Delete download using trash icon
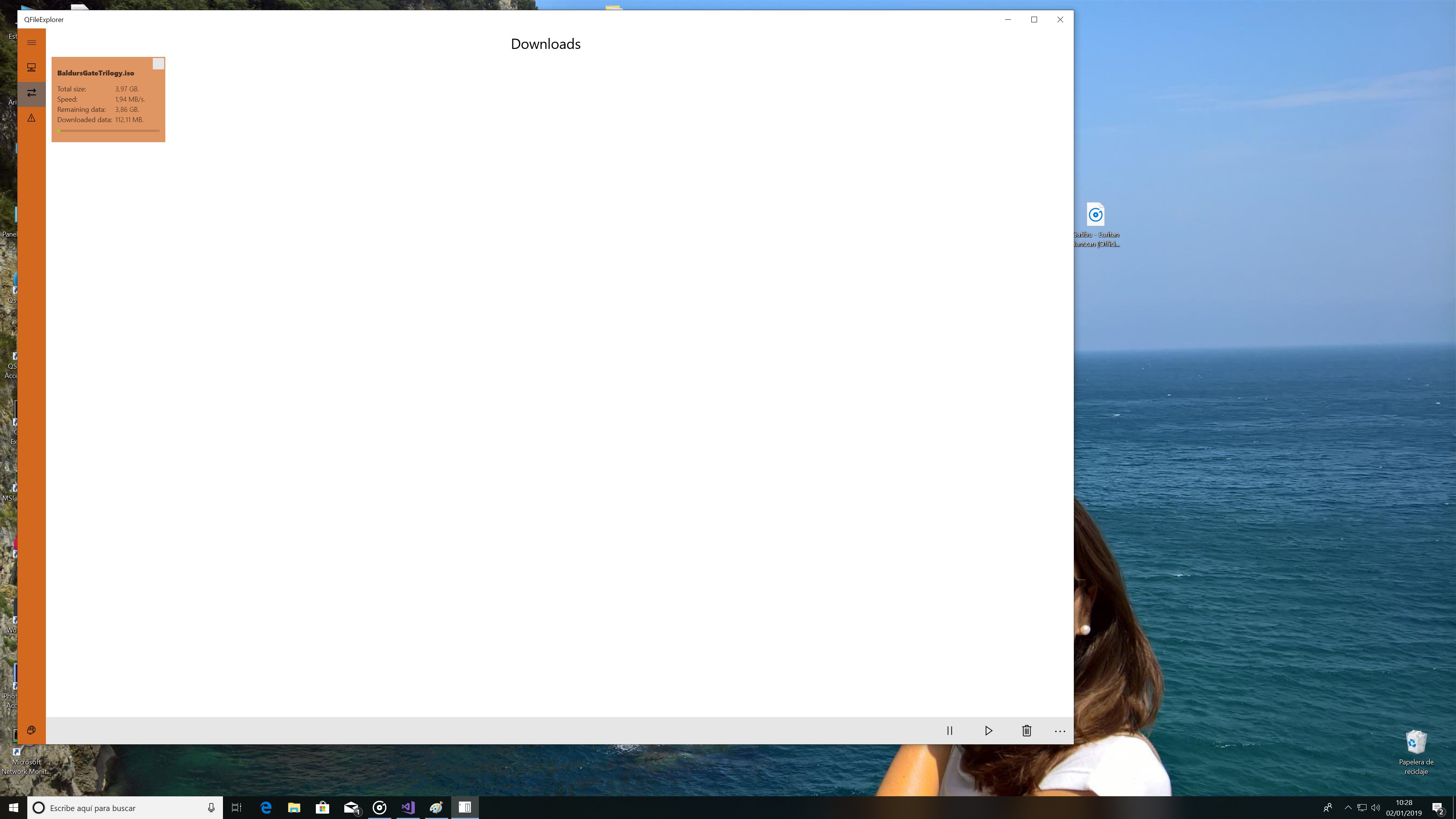Image resolution: width=1456 pixels, height=819 pixels. (x=1026, y=731)
